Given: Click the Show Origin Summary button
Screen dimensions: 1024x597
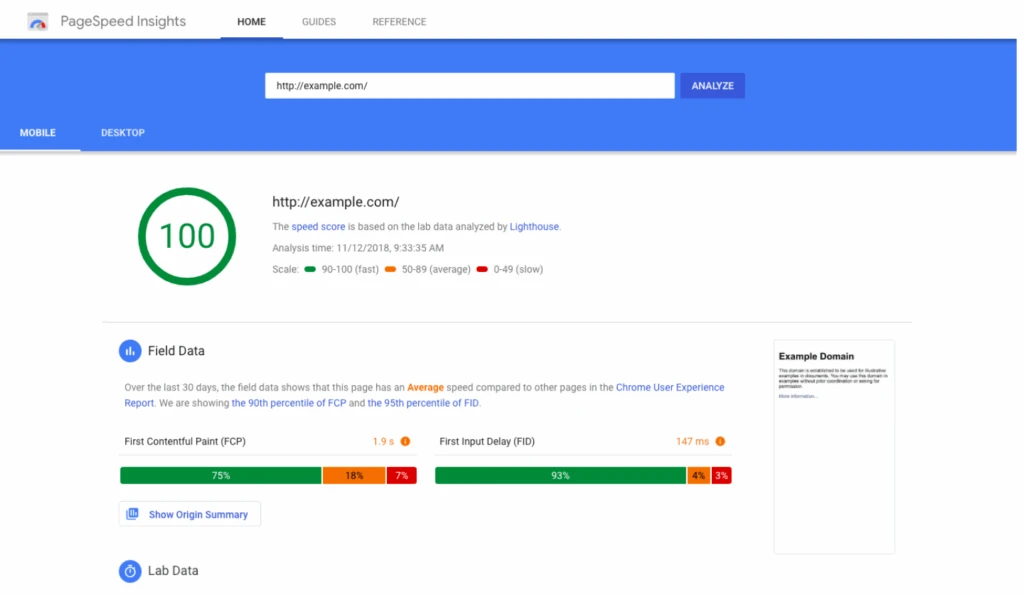Looking at the screenshot, I should [189, 513].
